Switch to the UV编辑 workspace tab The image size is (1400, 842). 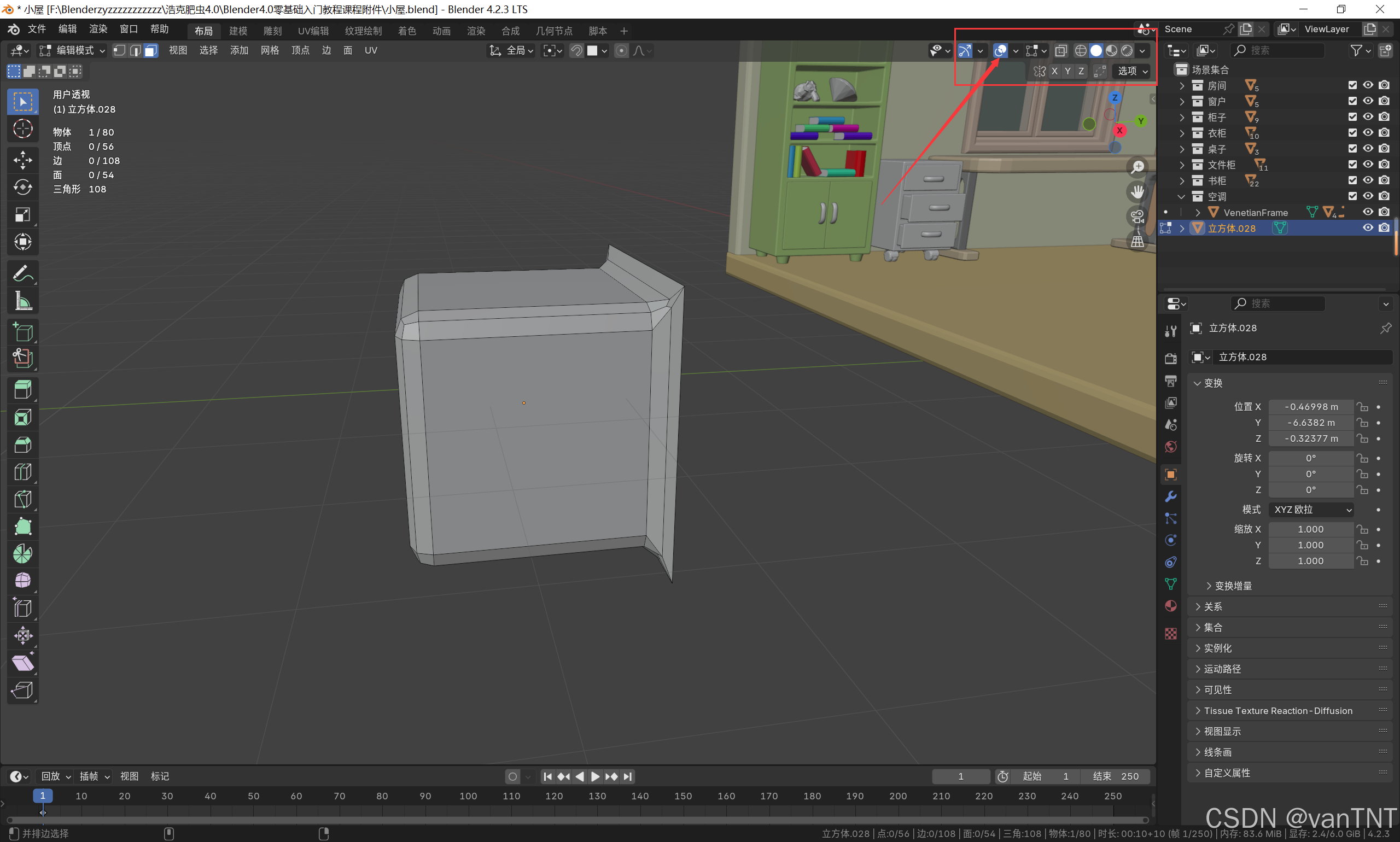pyautogui.click(x=313, y=31)
